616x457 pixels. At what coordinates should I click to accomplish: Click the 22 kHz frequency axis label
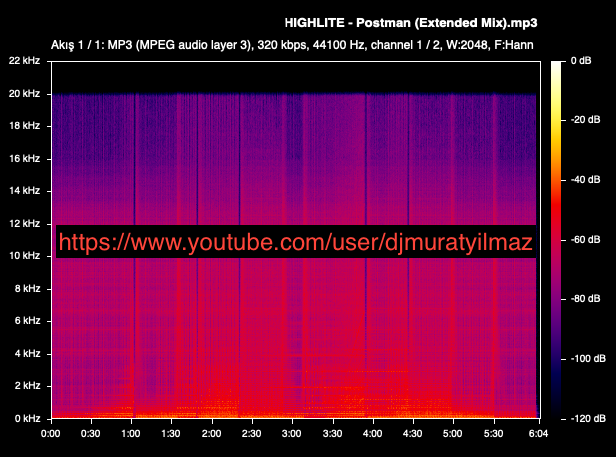click(x=24, y=61)
